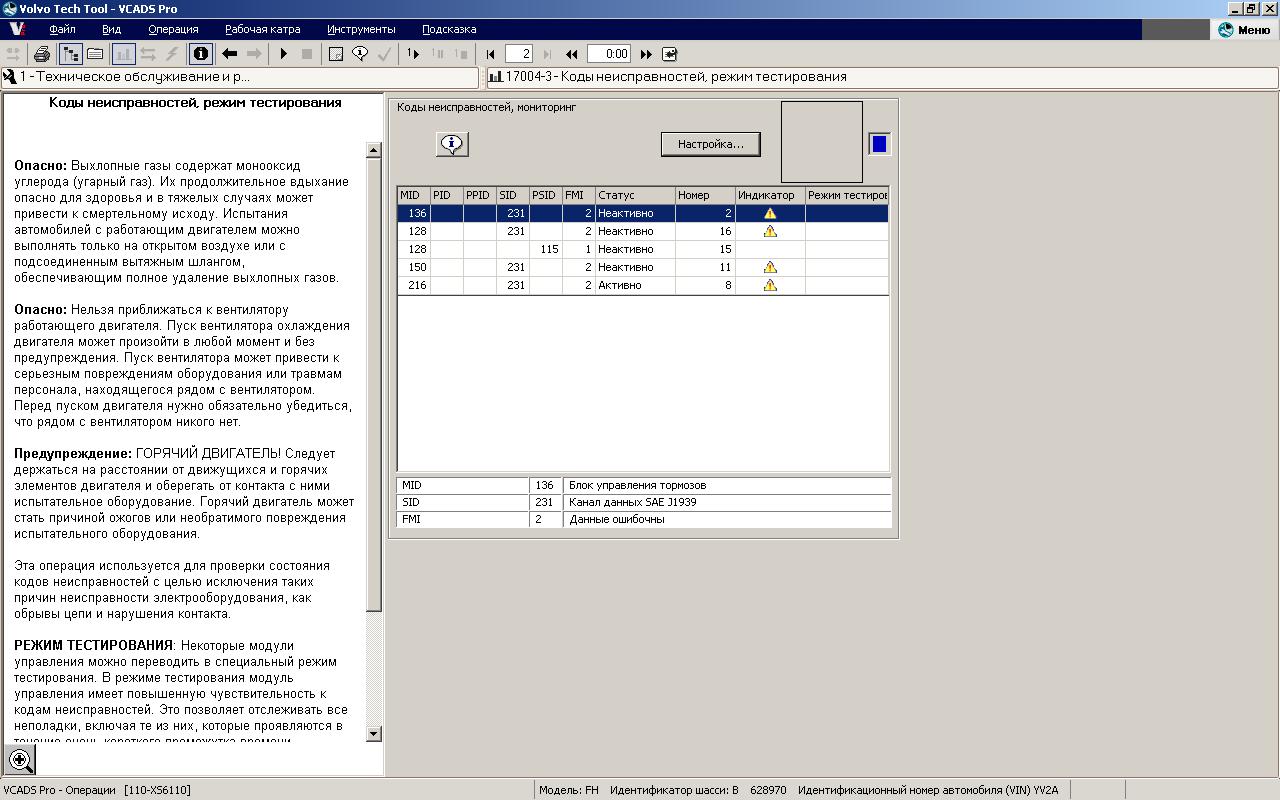The image size is (1280, 800).
Task: Open the Файл menu
Action: [62, 29]
